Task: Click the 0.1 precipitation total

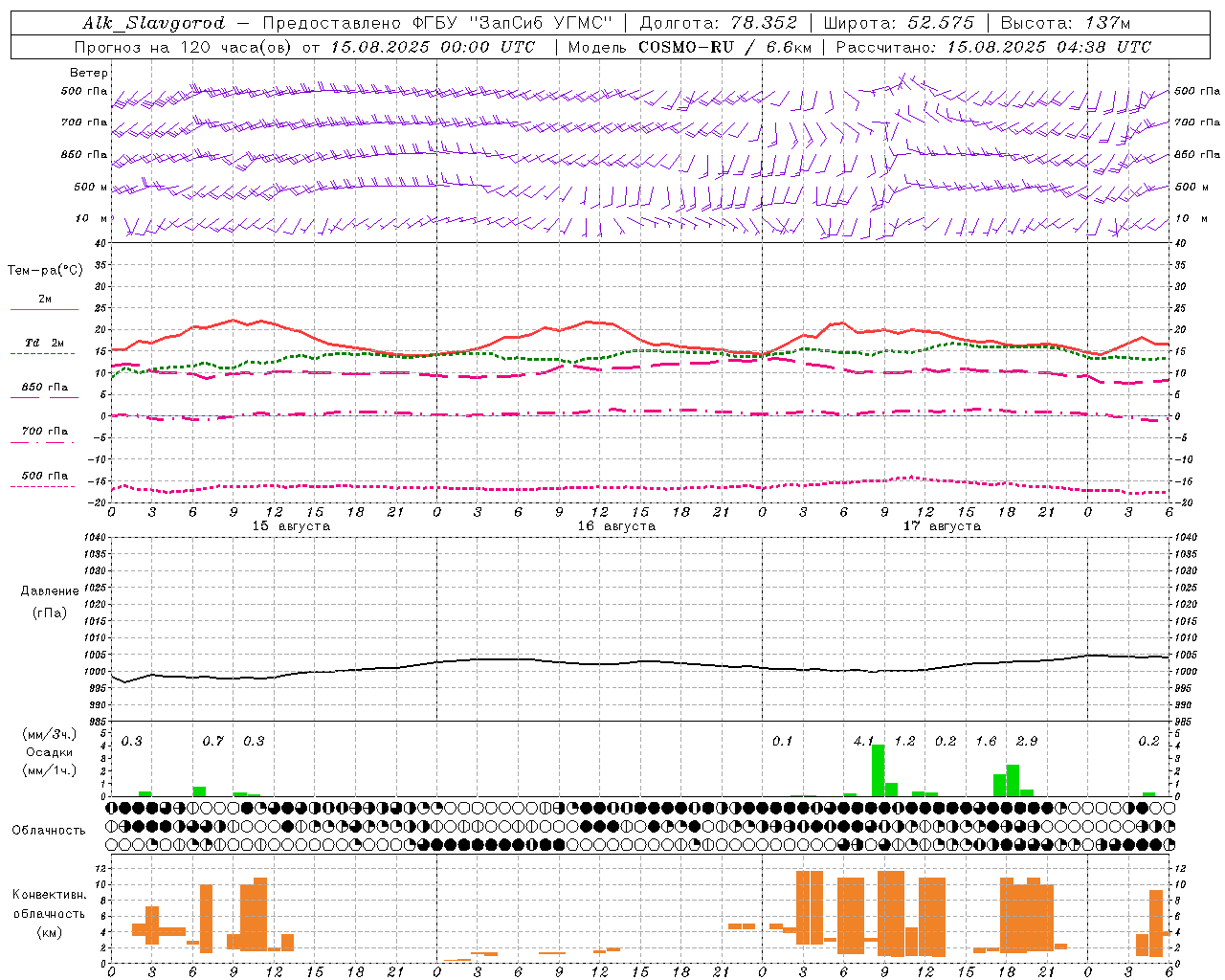Action: 782,742
